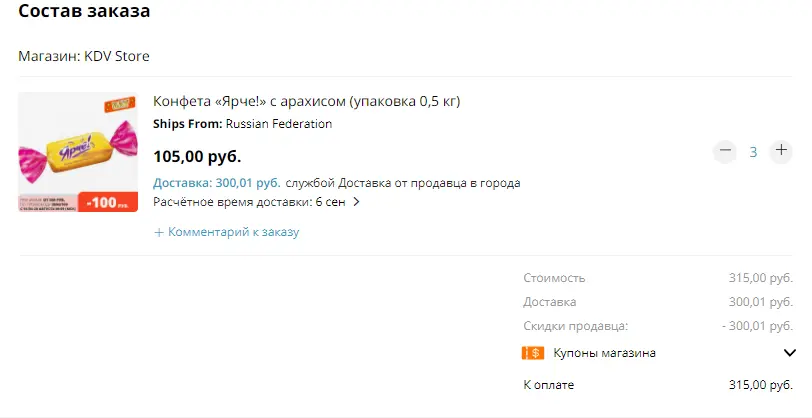Increase quantity with the plus button

(x=781, y=151)
